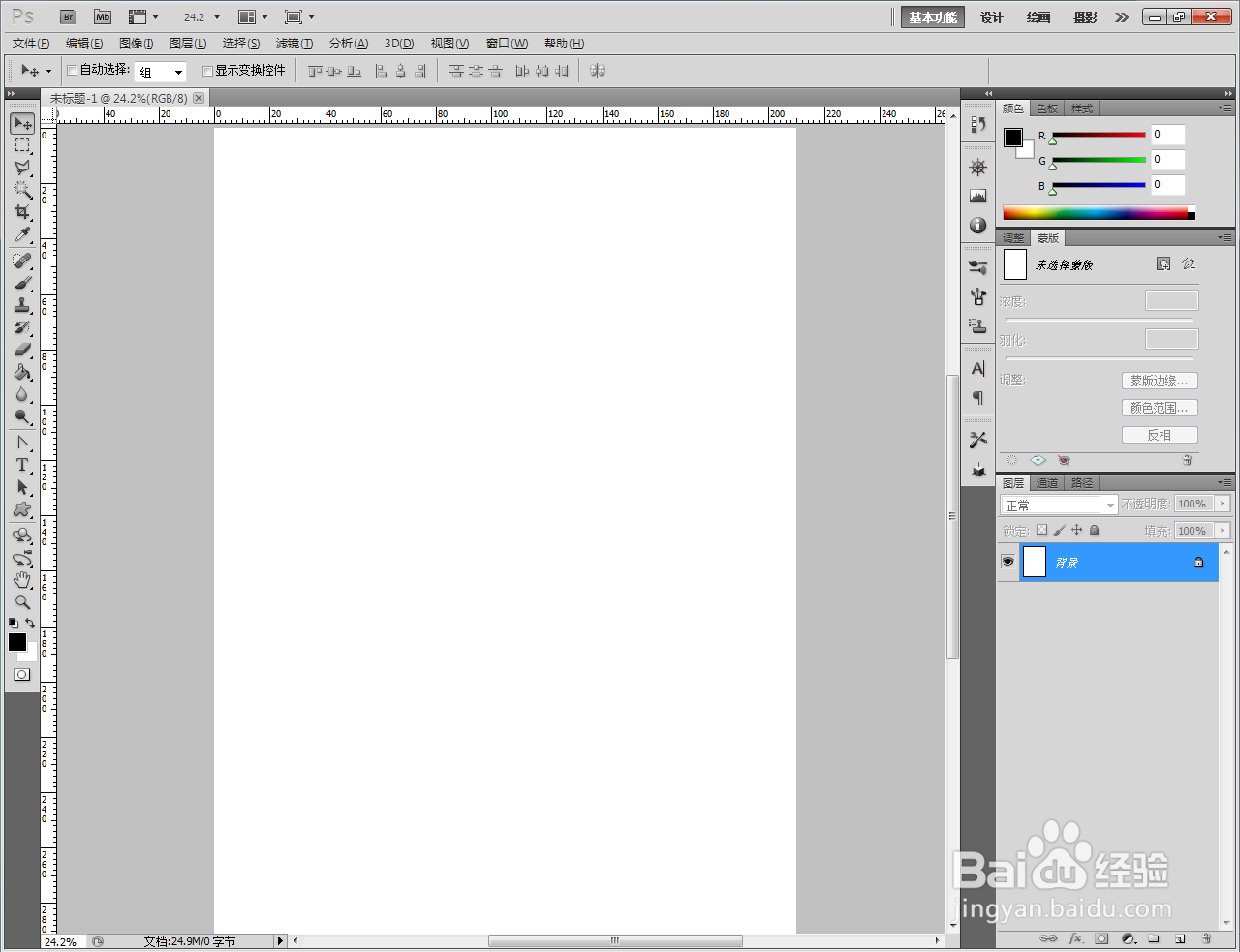Image resolution: width=1240 pixels, height=952 pixels.
Task: Open the Filter menu
Action: click(x=294, y=44)
